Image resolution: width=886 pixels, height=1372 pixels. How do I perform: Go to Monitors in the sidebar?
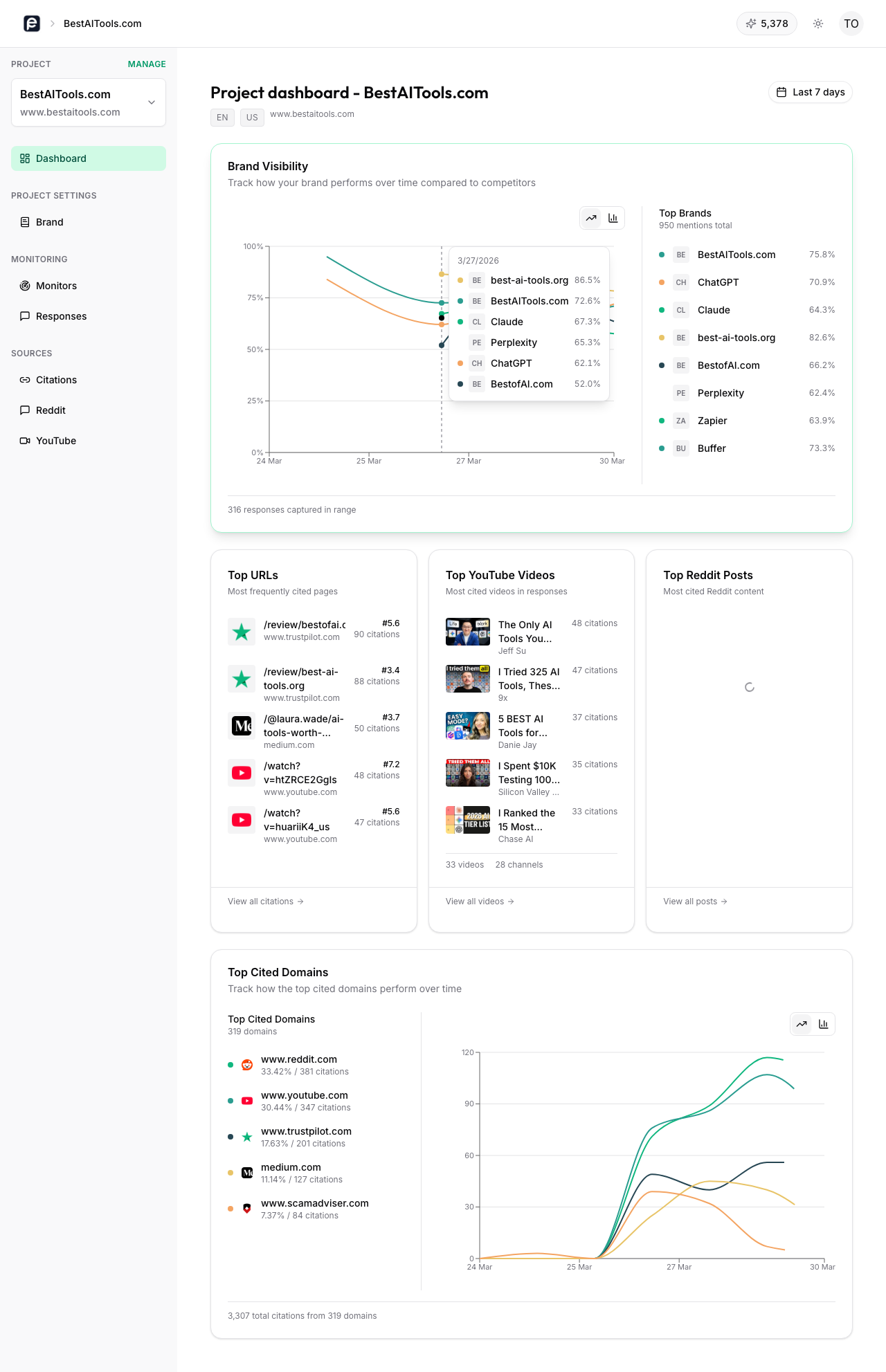[89, 286]
